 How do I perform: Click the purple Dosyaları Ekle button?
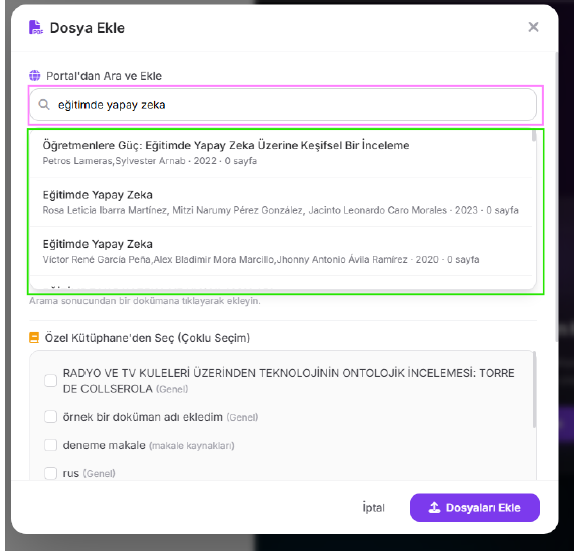[475, 507]
